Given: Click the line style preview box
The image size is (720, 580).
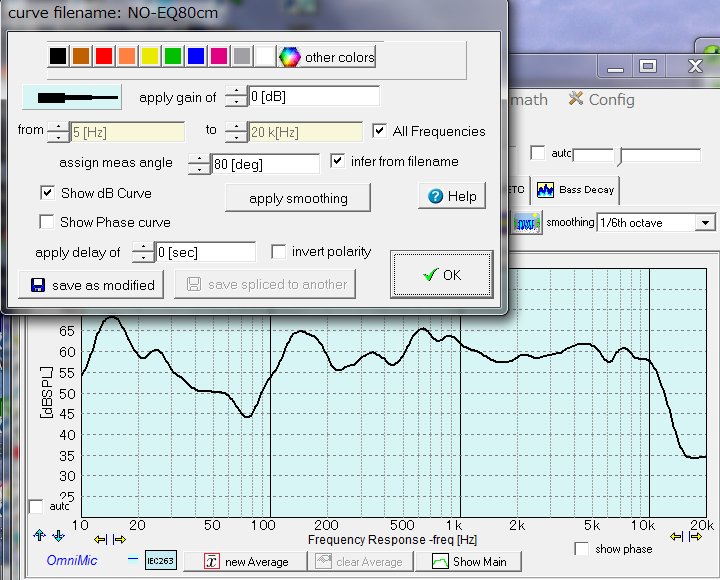Looking at the screenshot, I should pyautogui.click(x=73, y=97).
